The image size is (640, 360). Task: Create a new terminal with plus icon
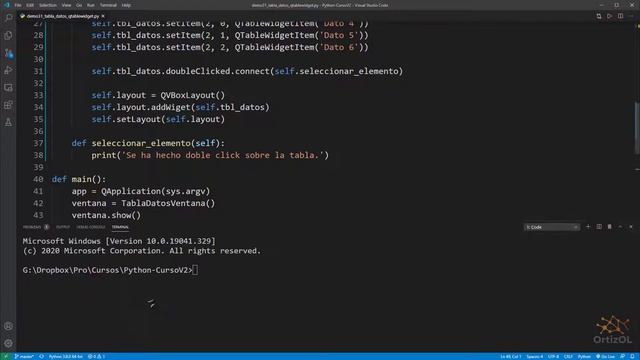tap(588, 227)
